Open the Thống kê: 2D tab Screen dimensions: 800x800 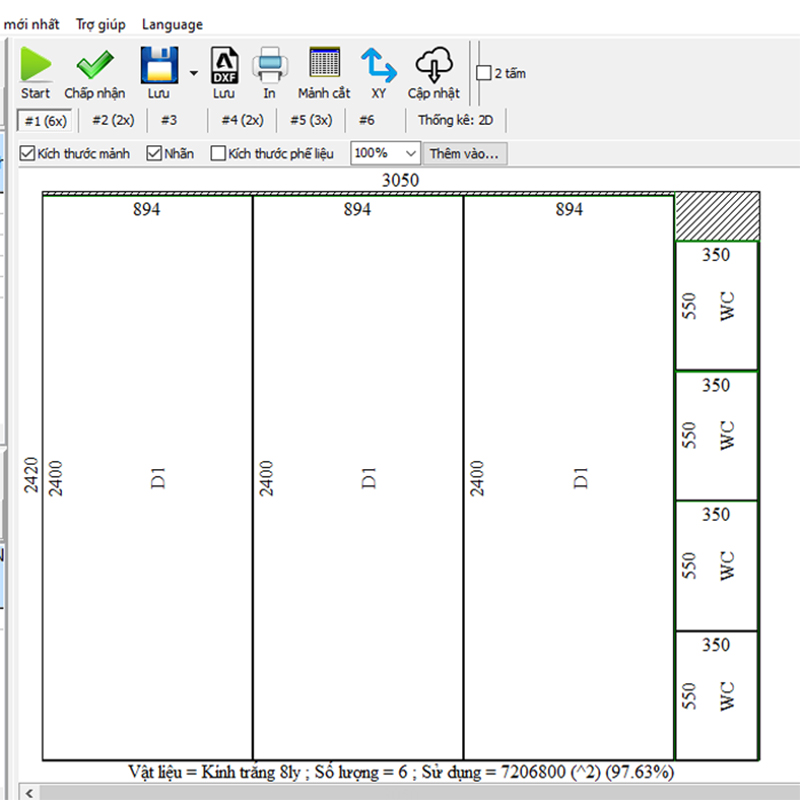pyautogui.click(x=455, y=120)
